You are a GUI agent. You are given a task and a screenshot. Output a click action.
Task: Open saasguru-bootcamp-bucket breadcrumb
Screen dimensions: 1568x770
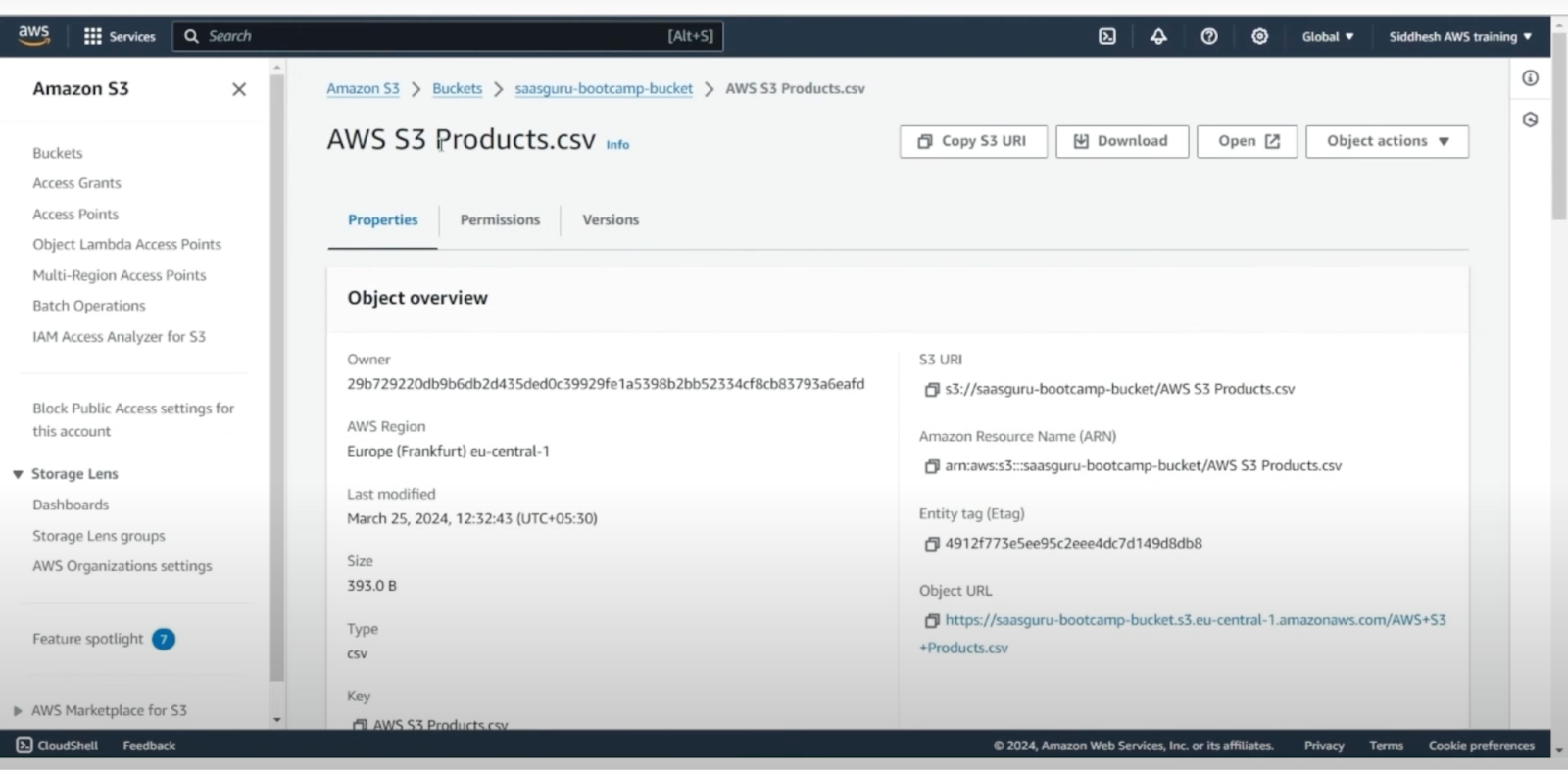coord(604,88)
